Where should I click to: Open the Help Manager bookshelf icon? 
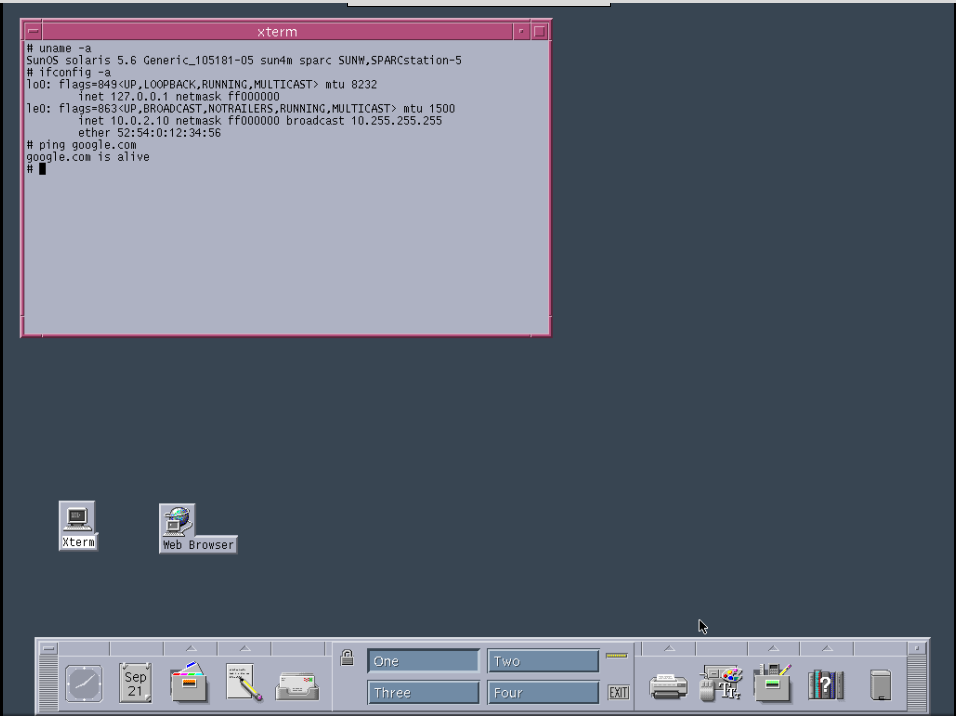tap(826, 684)
